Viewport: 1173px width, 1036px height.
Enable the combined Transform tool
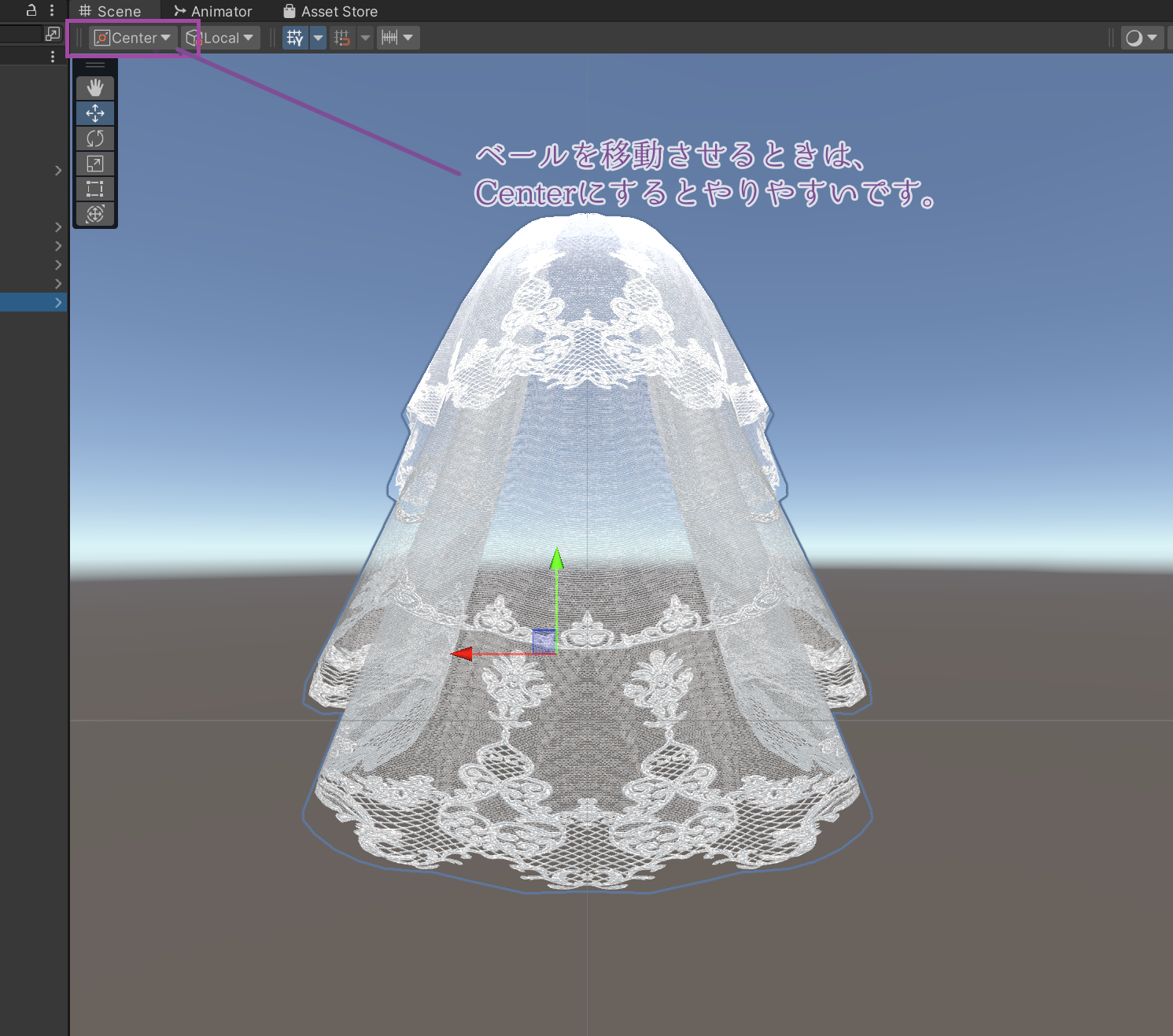94,214
